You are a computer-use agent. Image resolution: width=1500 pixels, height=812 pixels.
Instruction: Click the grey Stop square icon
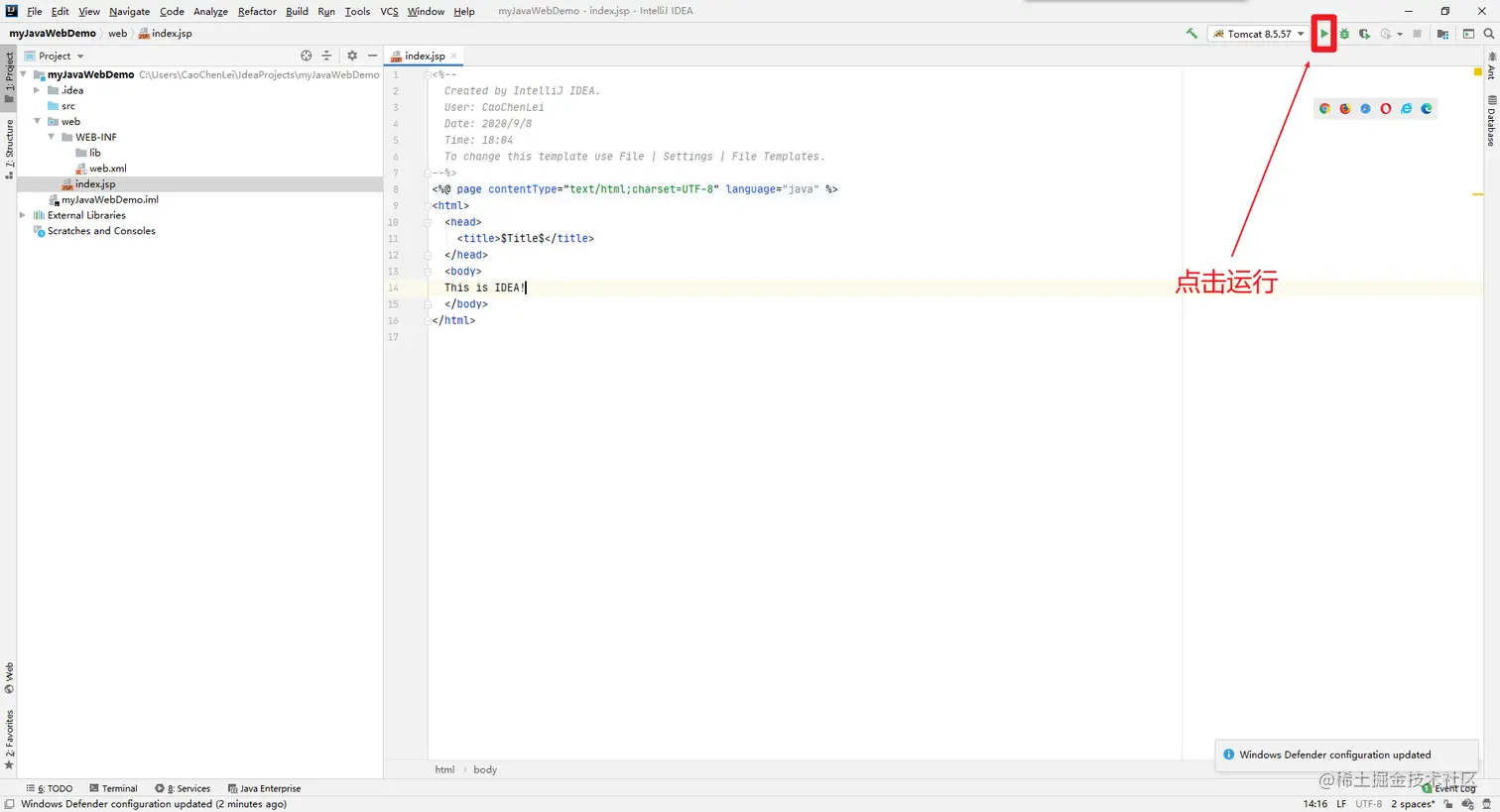coord(1417,34)
